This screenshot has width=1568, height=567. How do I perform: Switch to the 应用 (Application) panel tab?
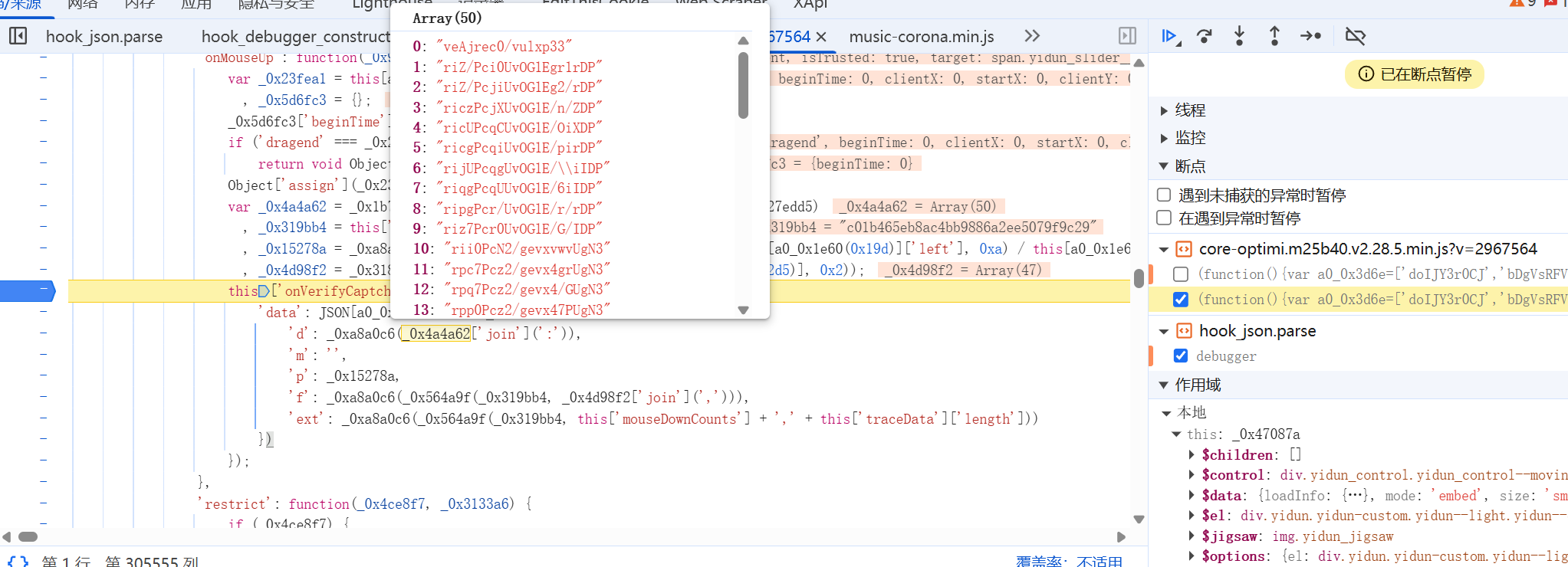(196, 5)
